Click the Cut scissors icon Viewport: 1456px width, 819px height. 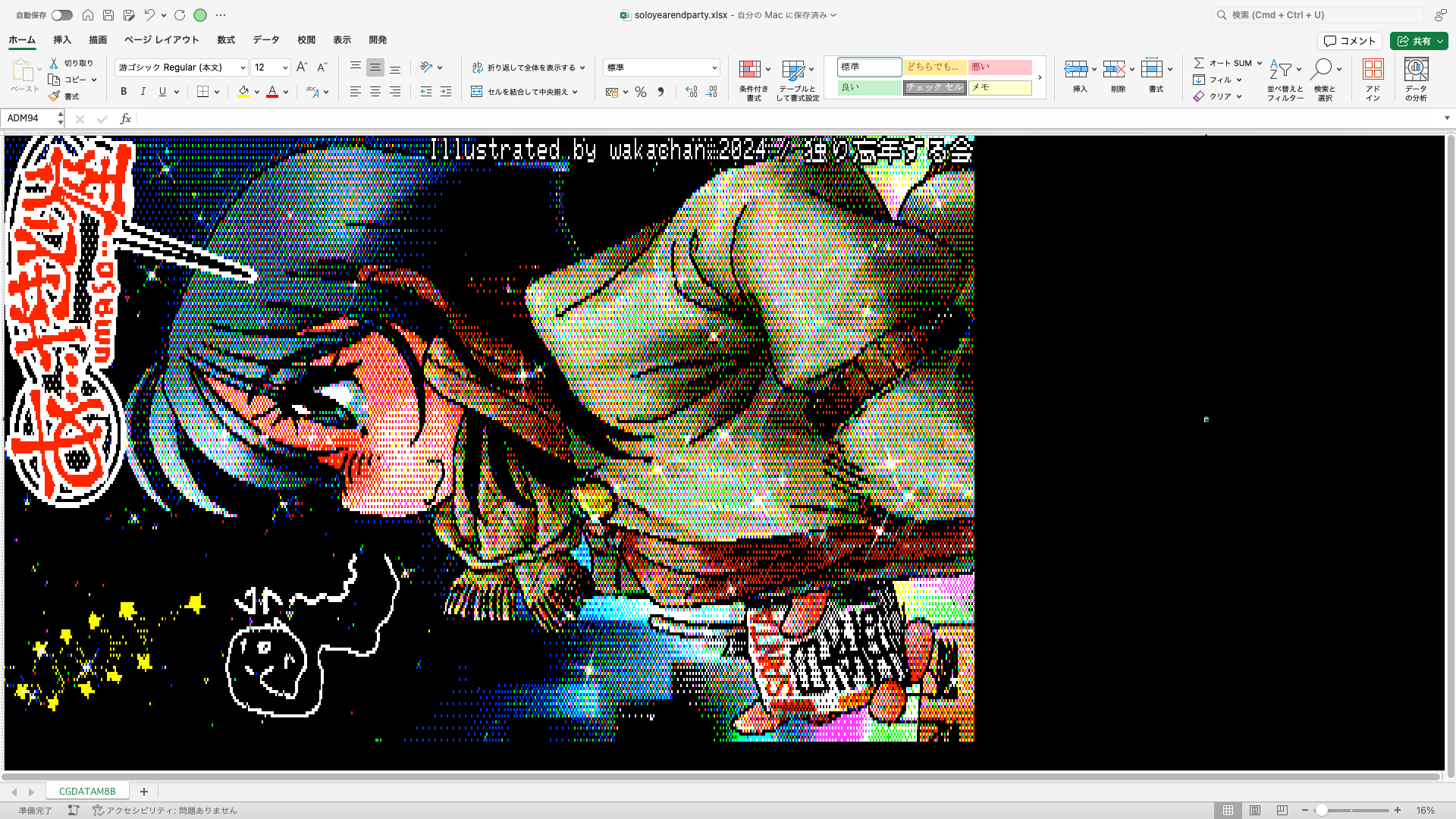pos(55,63)
